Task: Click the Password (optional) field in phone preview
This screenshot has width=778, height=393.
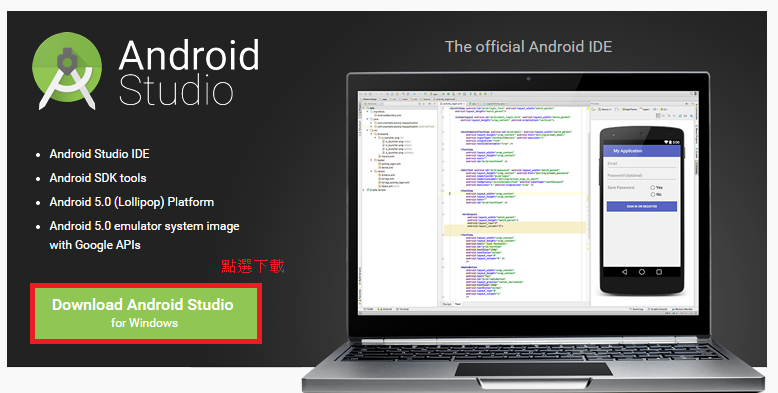Action: click(x=642, y=176)
